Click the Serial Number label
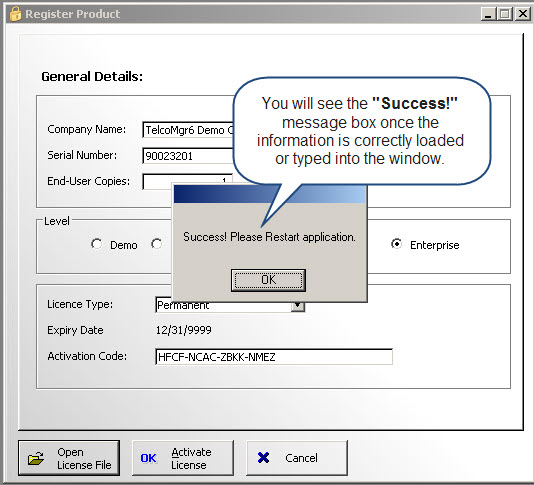This screenshot has width=534, height=485. pyautogui.click(x=82, y=155)
